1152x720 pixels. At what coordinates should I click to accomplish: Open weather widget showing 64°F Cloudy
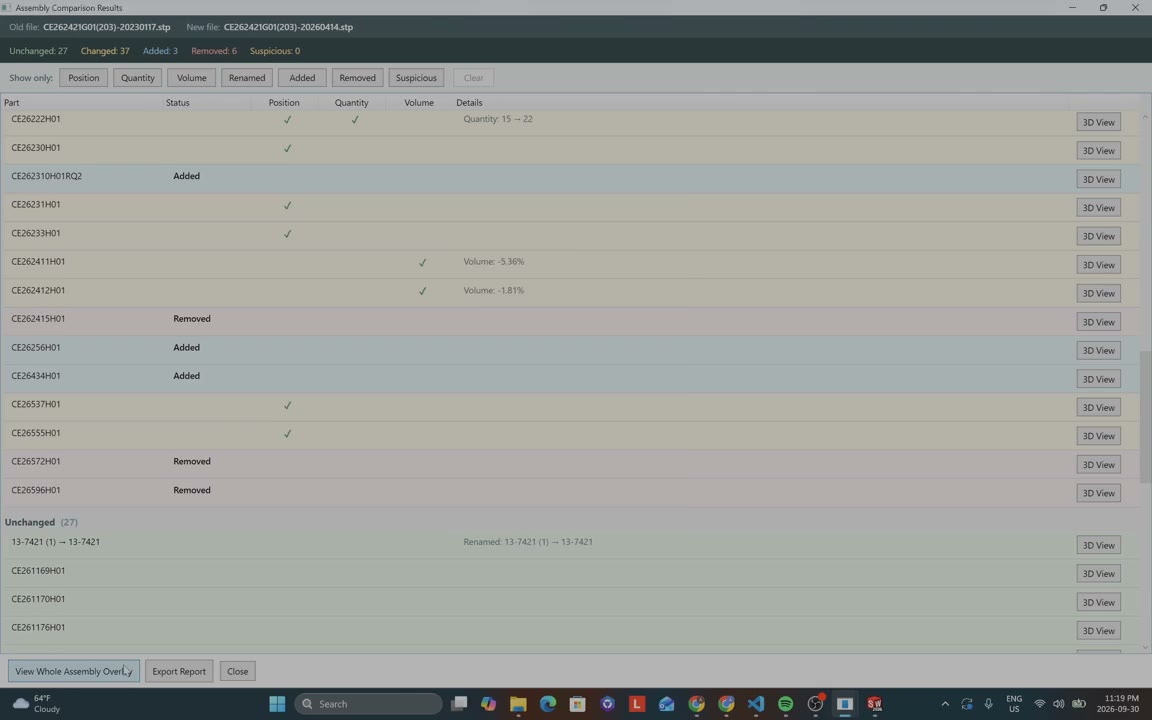click(37, 704)
